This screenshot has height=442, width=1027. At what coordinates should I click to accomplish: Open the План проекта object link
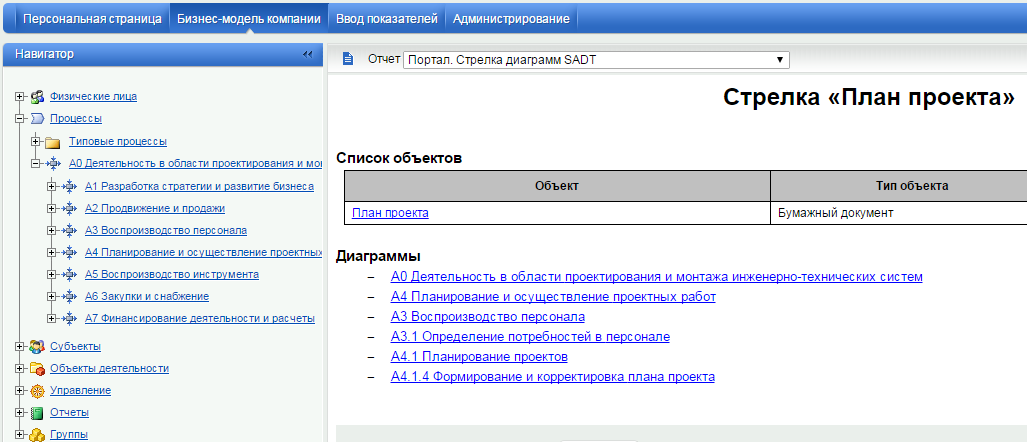(390, 213)
